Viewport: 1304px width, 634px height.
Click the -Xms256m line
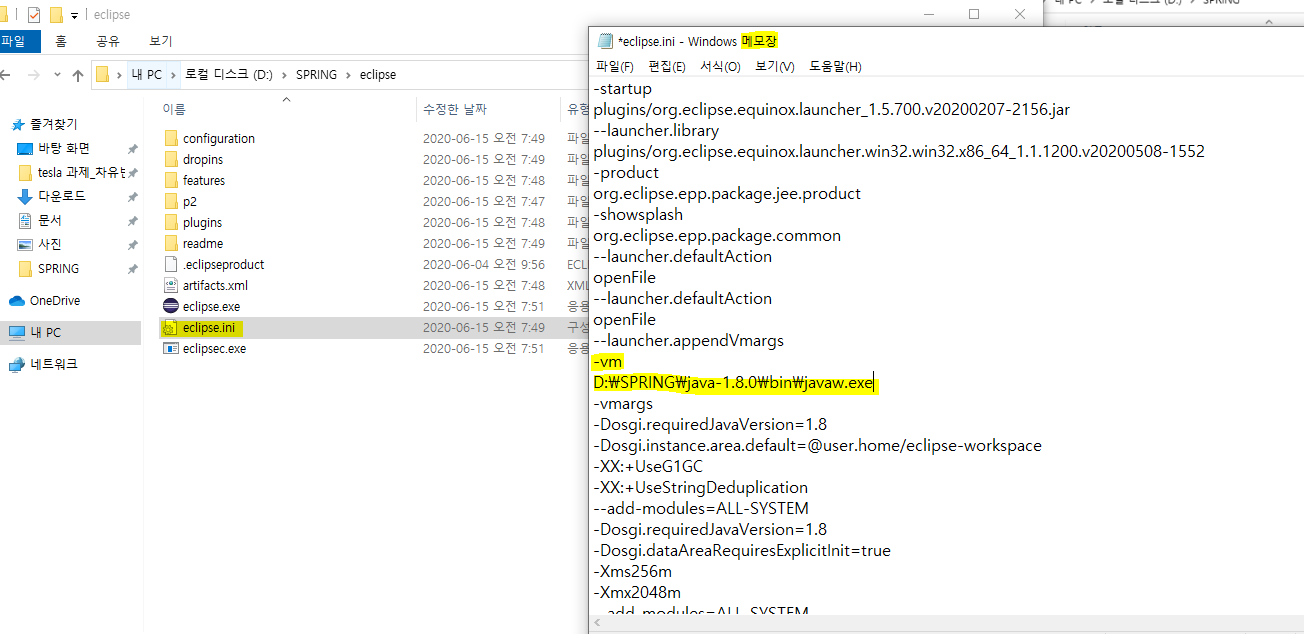point(632,571)
